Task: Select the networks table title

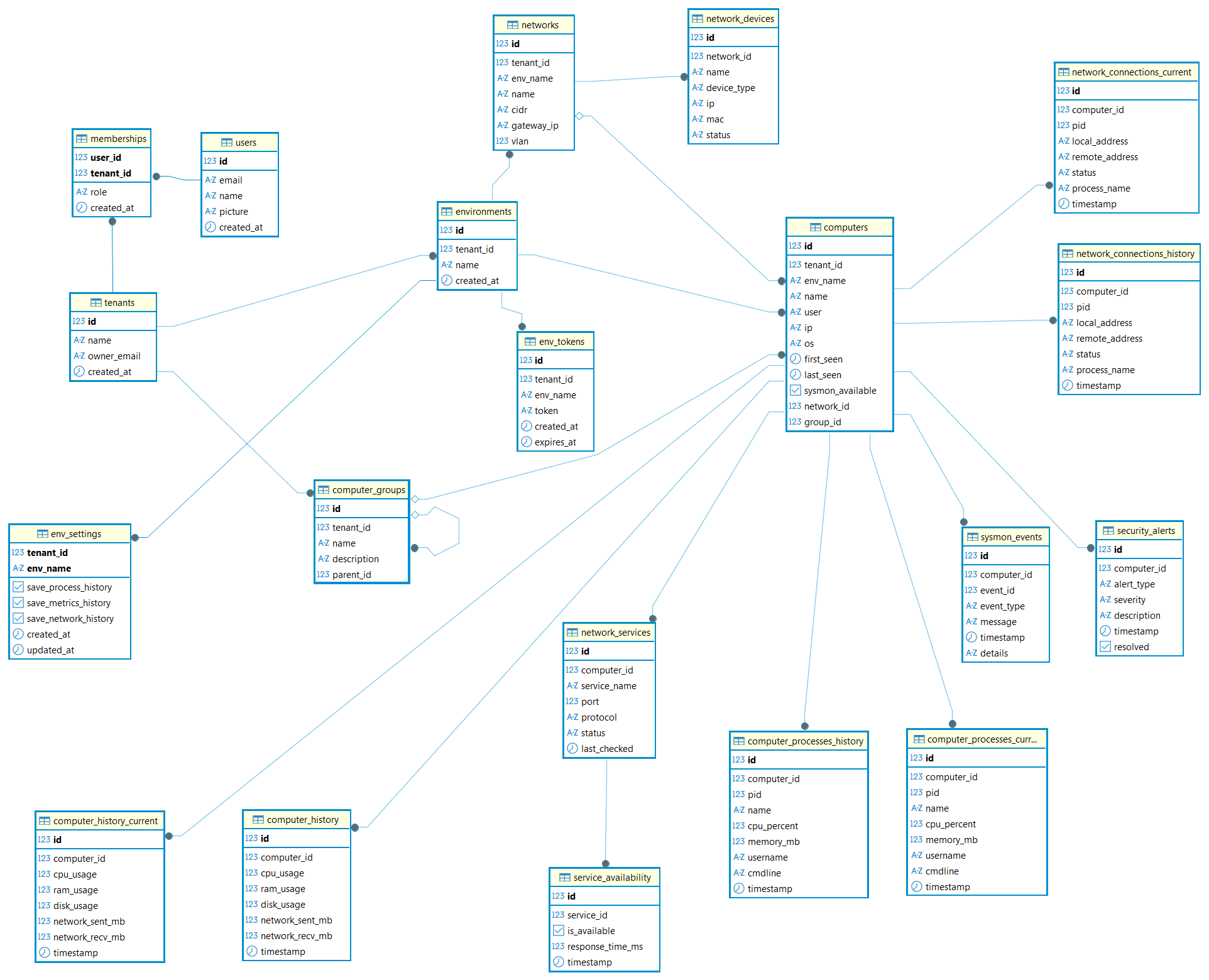Action: (x=540, y=25)
